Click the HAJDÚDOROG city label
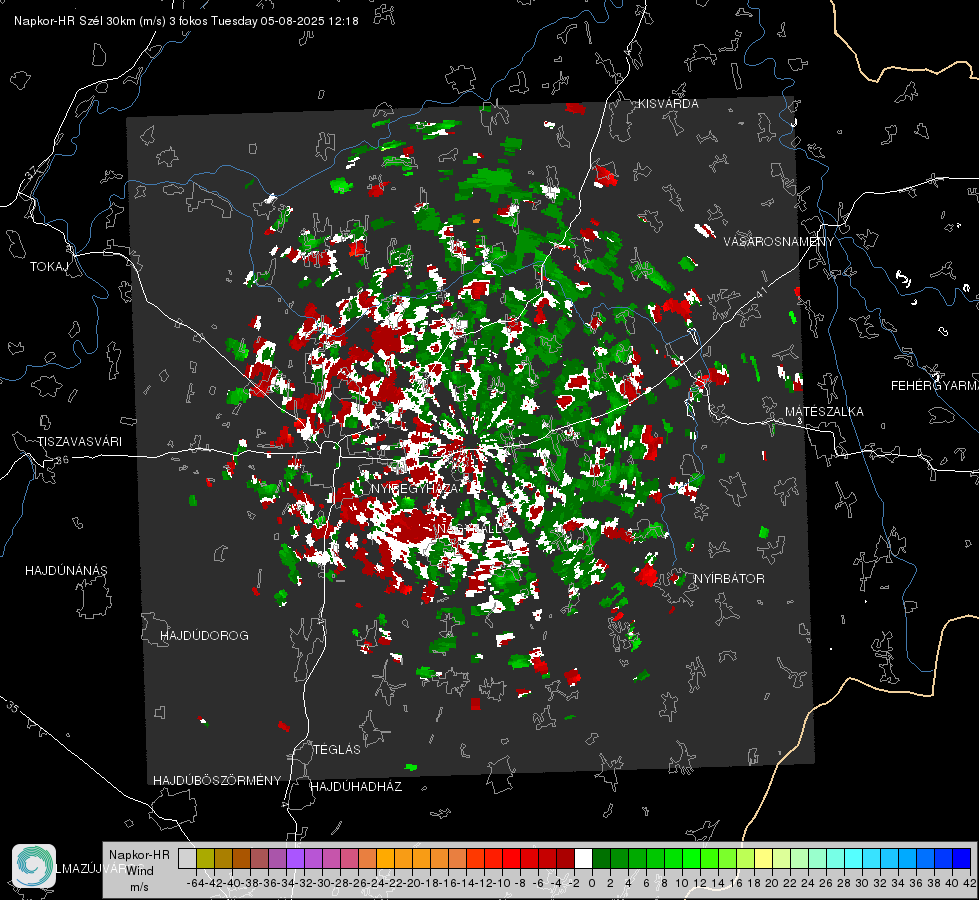Screen dimensions: 979x900 [204, 636]
